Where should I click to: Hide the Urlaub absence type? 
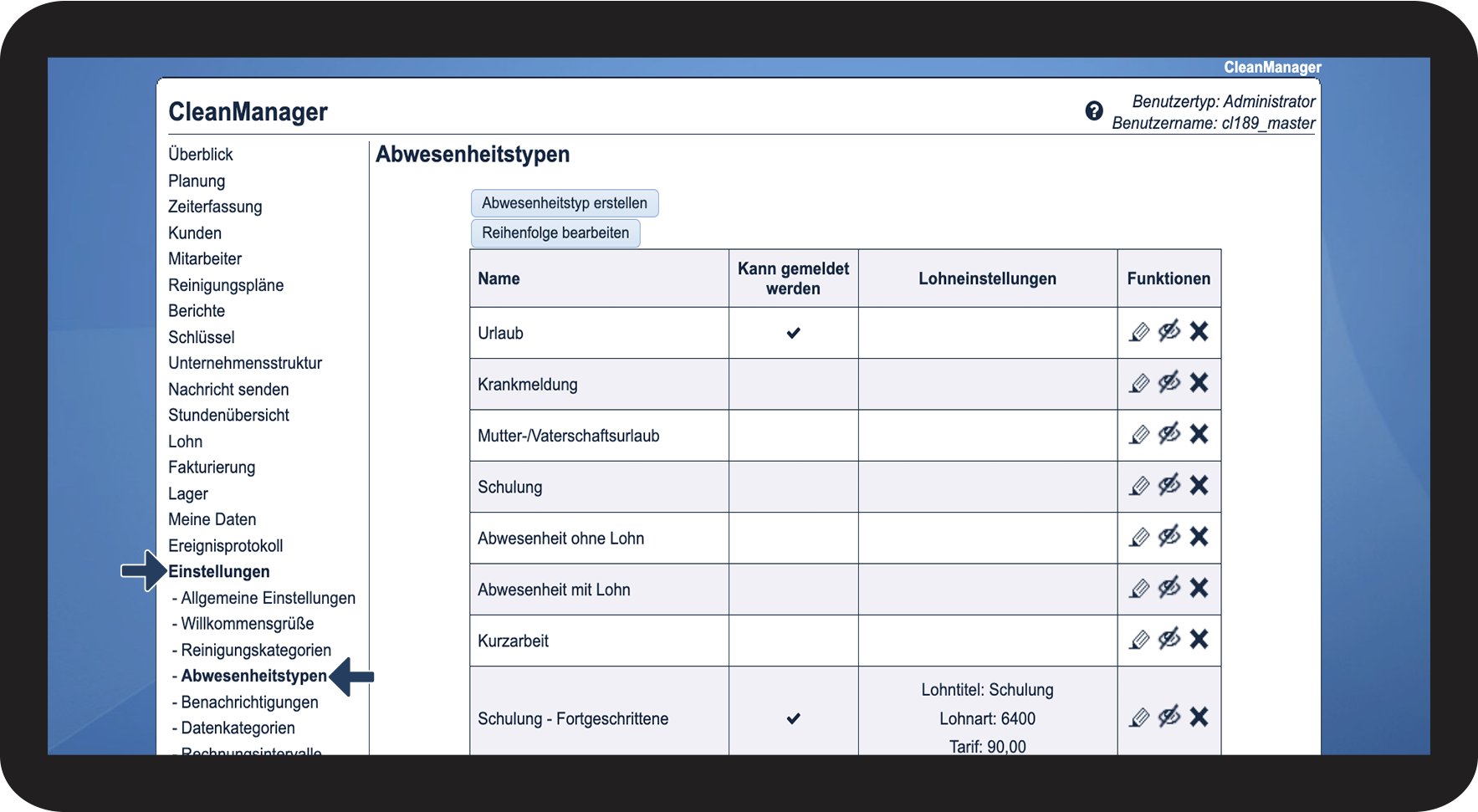tap(1169, 331)
